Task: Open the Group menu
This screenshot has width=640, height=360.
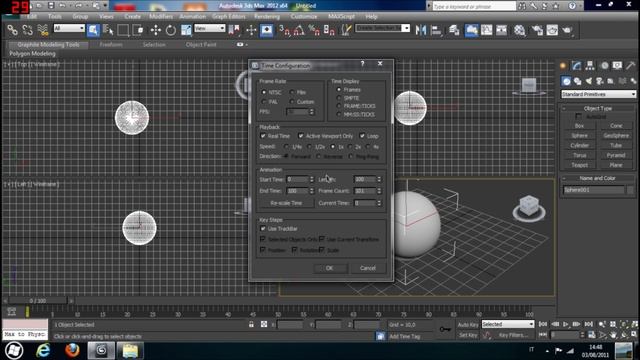Action: click(80, 17)
